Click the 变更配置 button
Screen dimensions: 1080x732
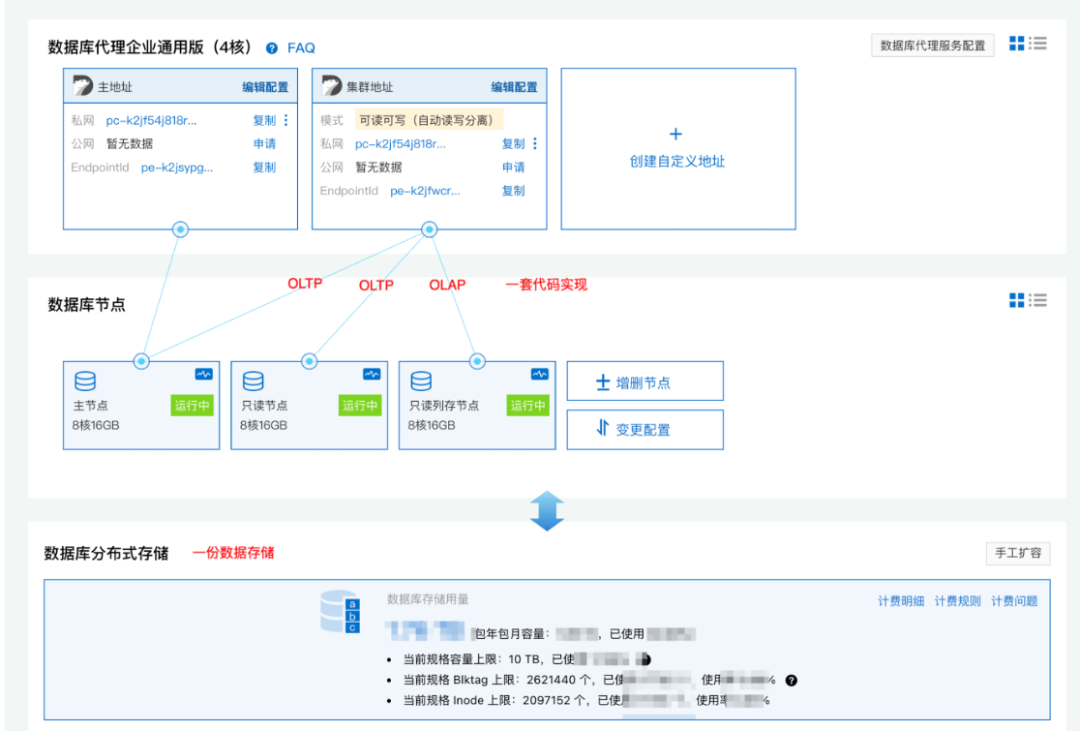[645, 430]
